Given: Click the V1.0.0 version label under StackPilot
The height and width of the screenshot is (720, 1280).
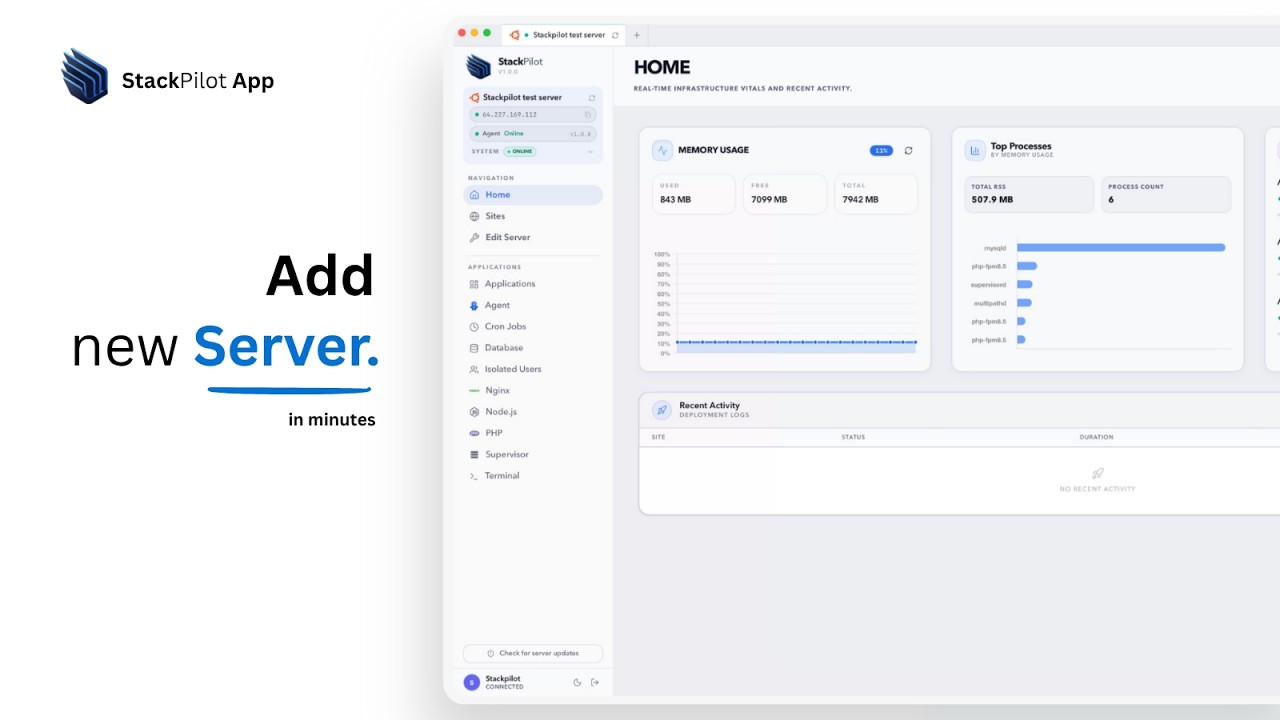Looking at the screenshot, I should 508,72.
